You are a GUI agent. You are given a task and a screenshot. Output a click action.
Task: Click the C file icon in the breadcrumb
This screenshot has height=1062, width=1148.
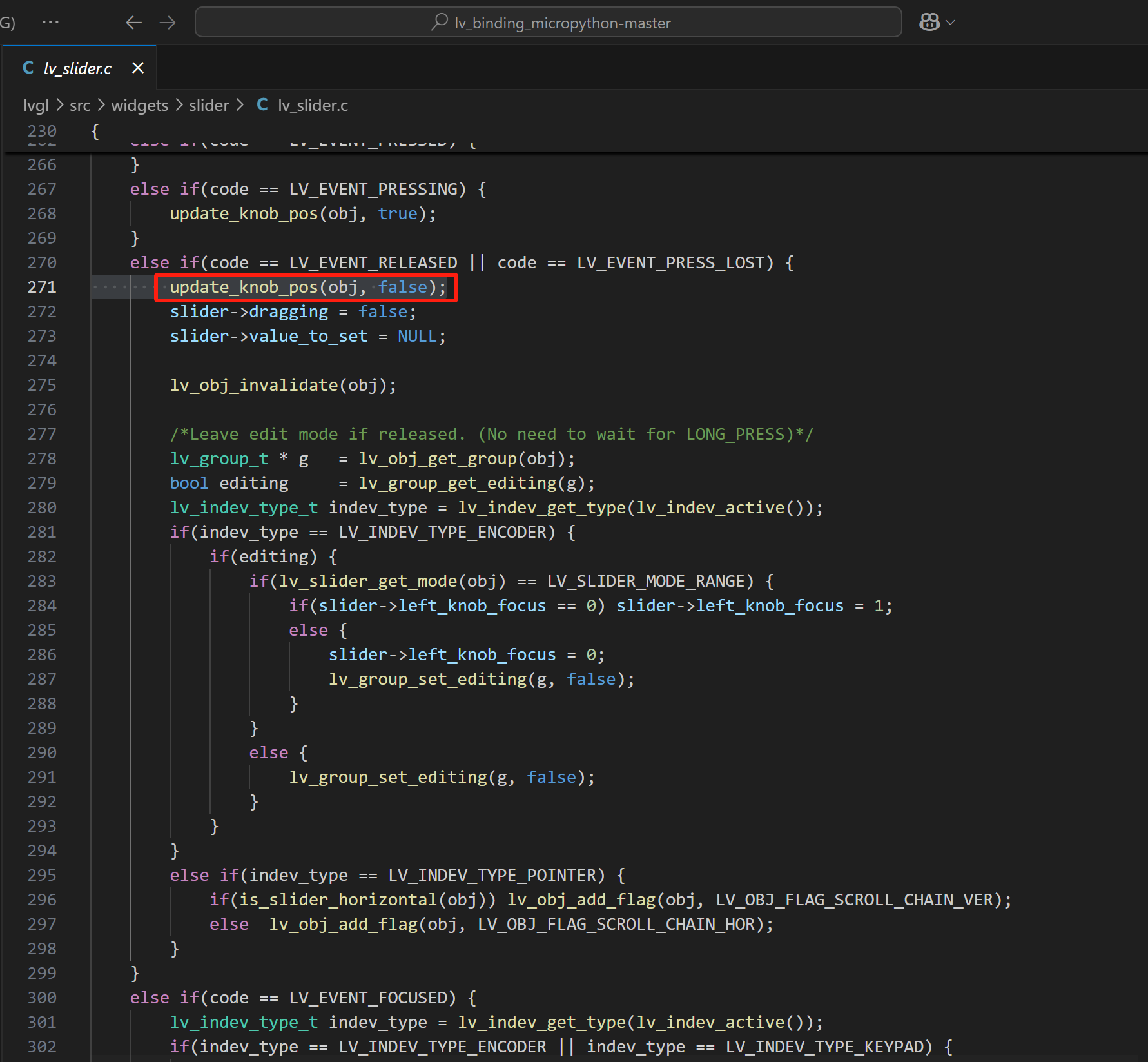262,104
